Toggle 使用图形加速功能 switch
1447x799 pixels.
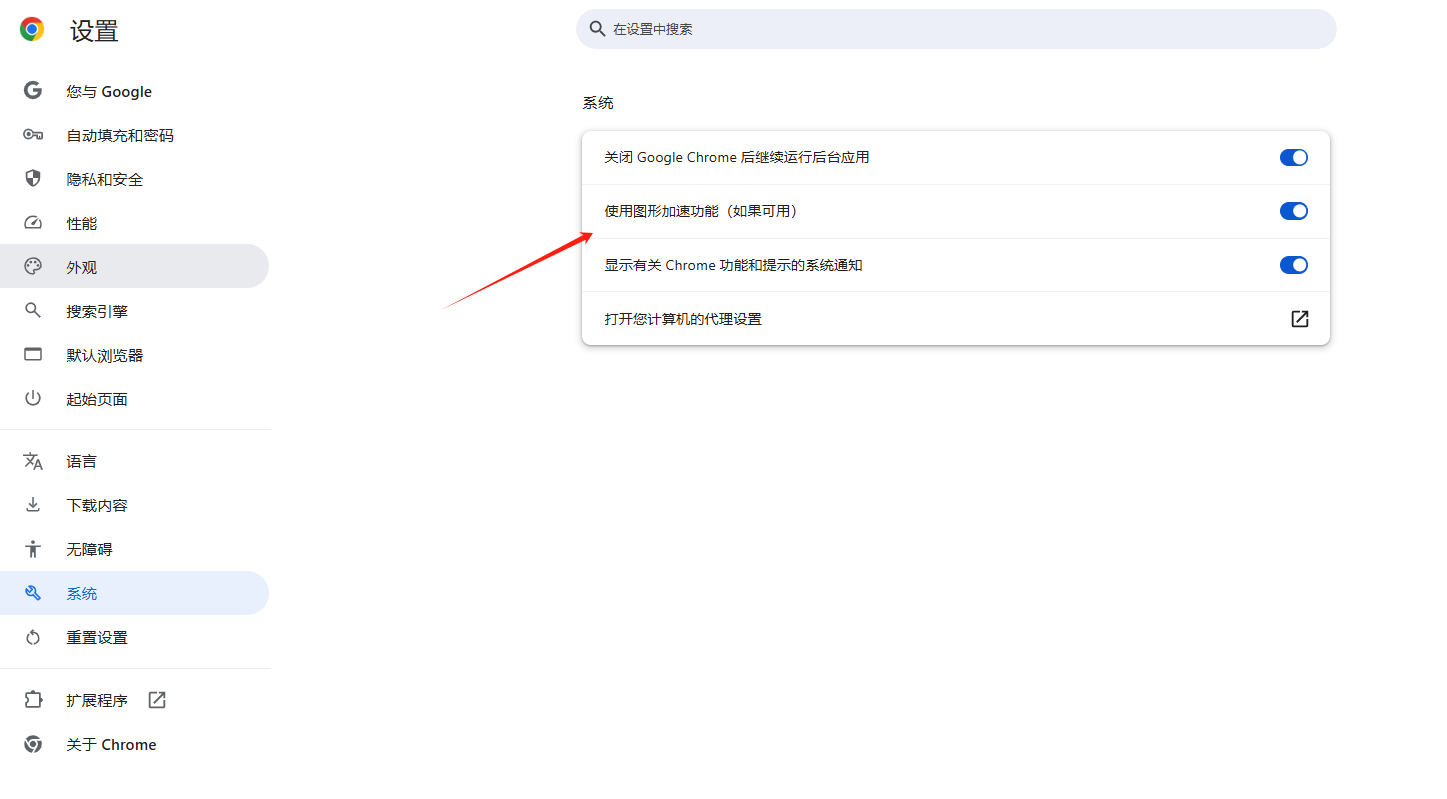(x=1294, y=211)
